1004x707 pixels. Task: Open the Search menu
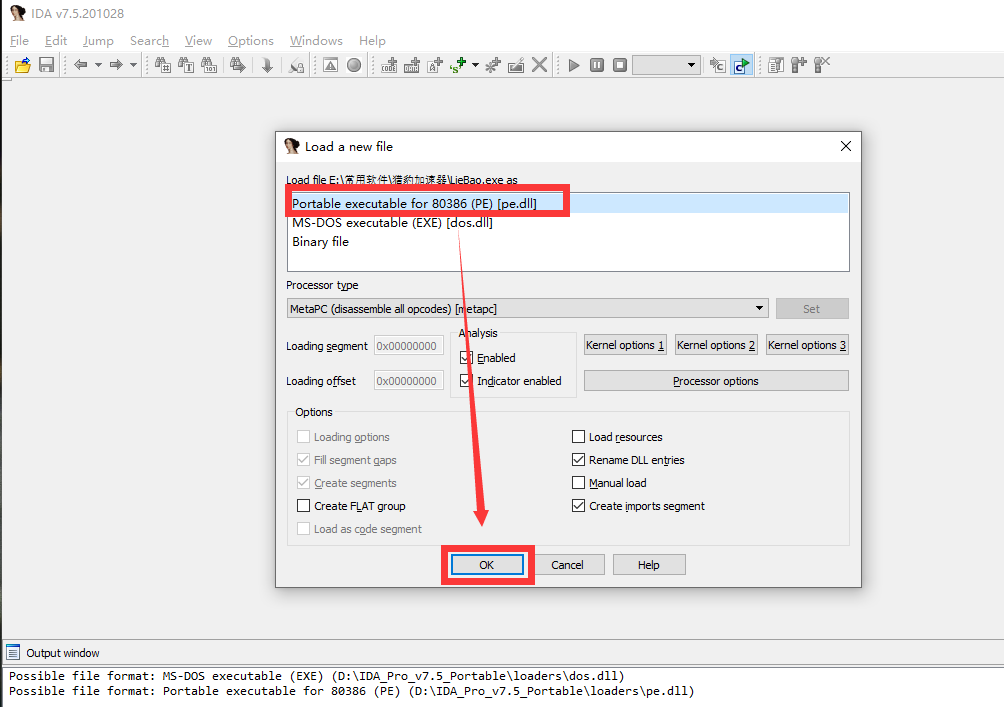click(x=149, y=40)
